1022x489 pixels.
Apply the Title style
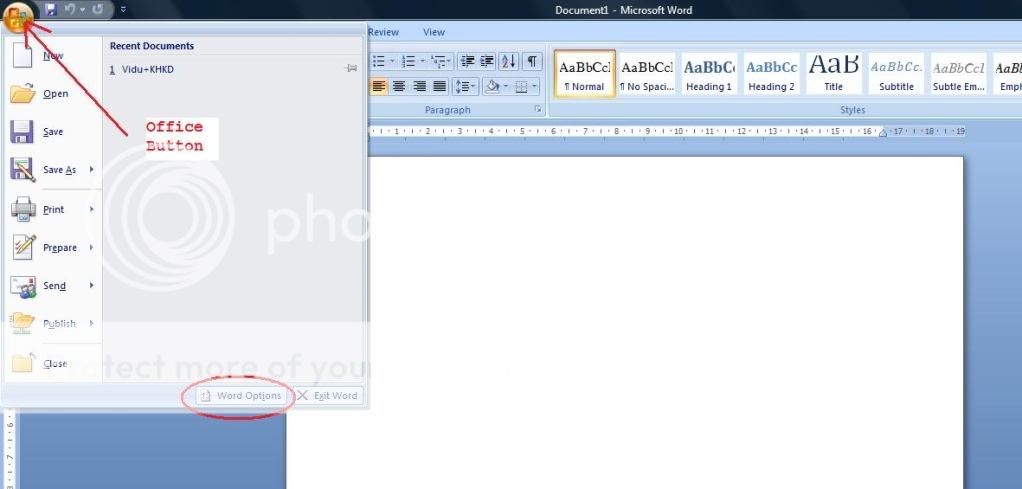tap(834, 74)
